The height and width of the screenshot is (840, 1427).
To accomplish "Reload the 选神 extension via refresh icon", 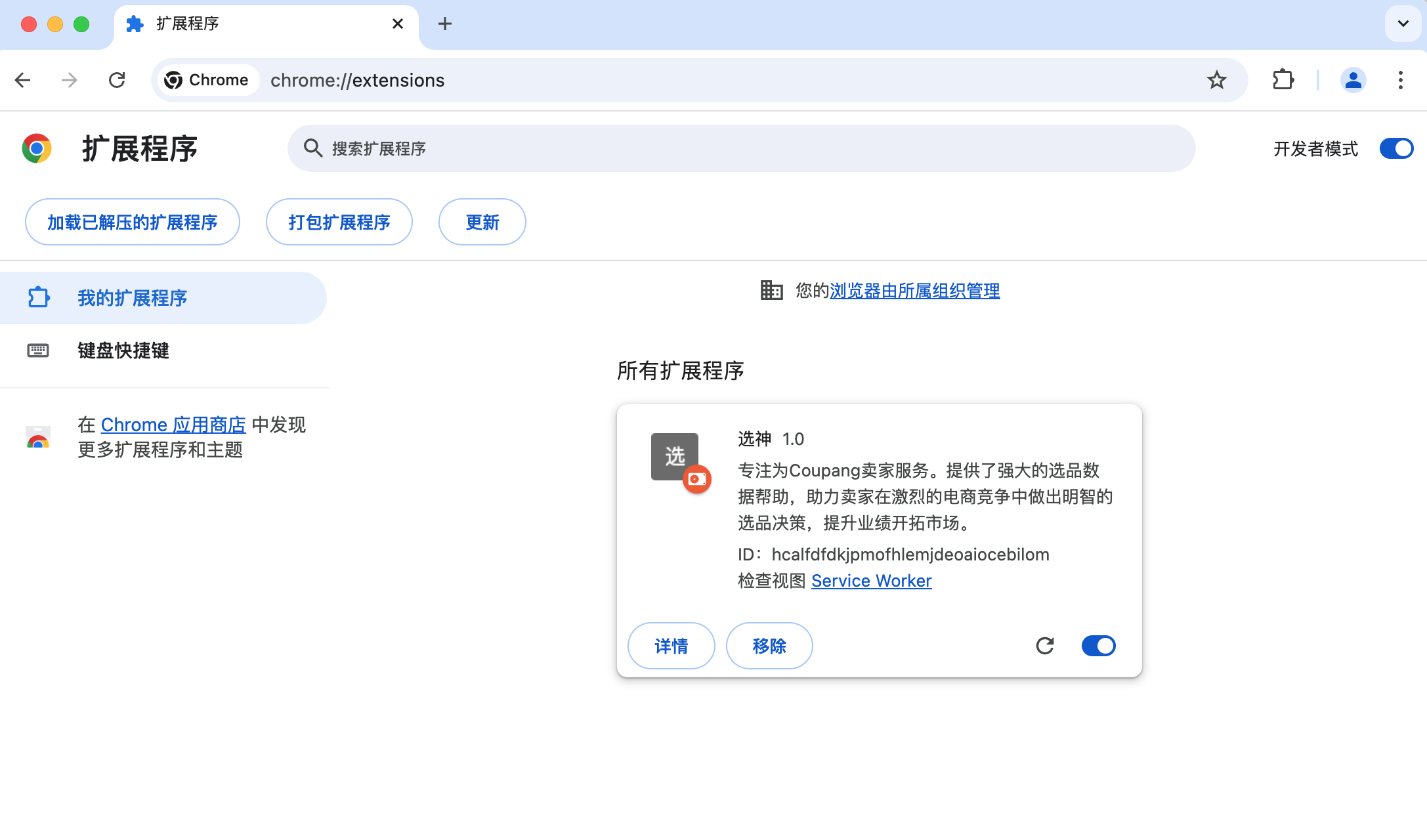I will [1045, 646].
